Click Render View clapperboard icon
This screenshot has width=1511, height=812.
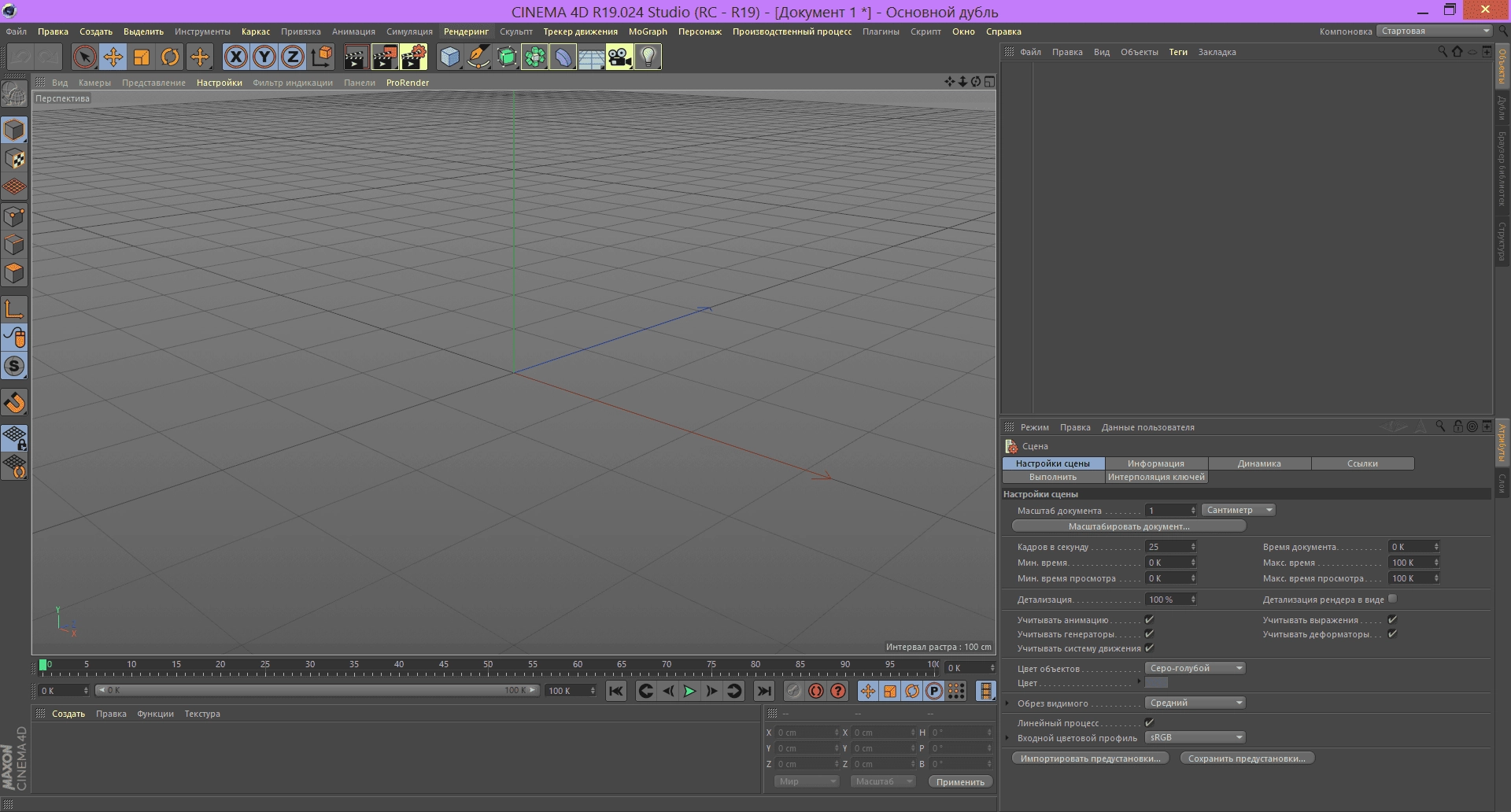[356, 57]
